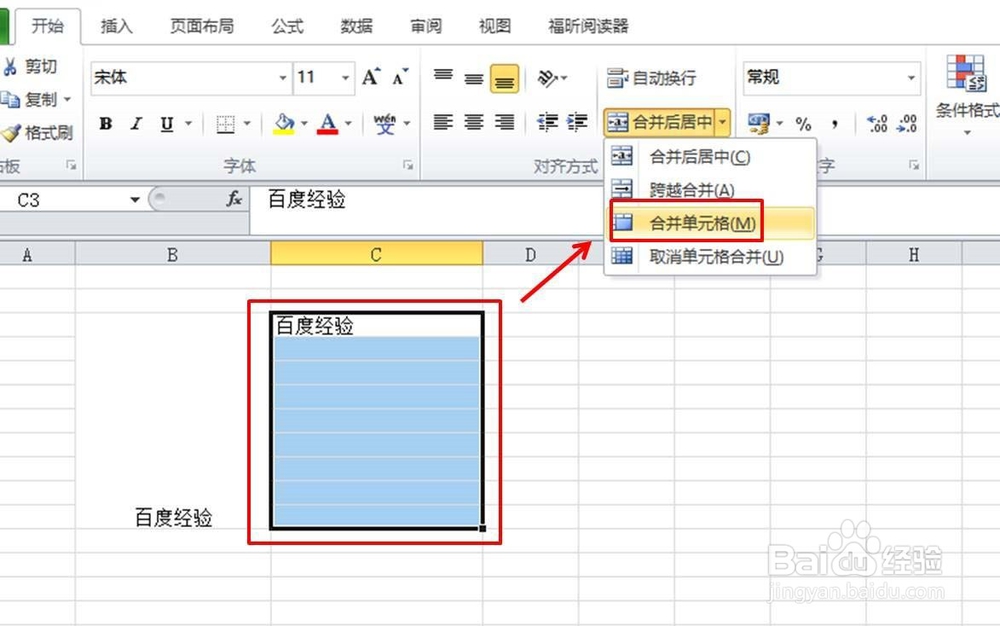
Task: Toggle bold formatting with the B icon
Action: click(x=106, y=124)
